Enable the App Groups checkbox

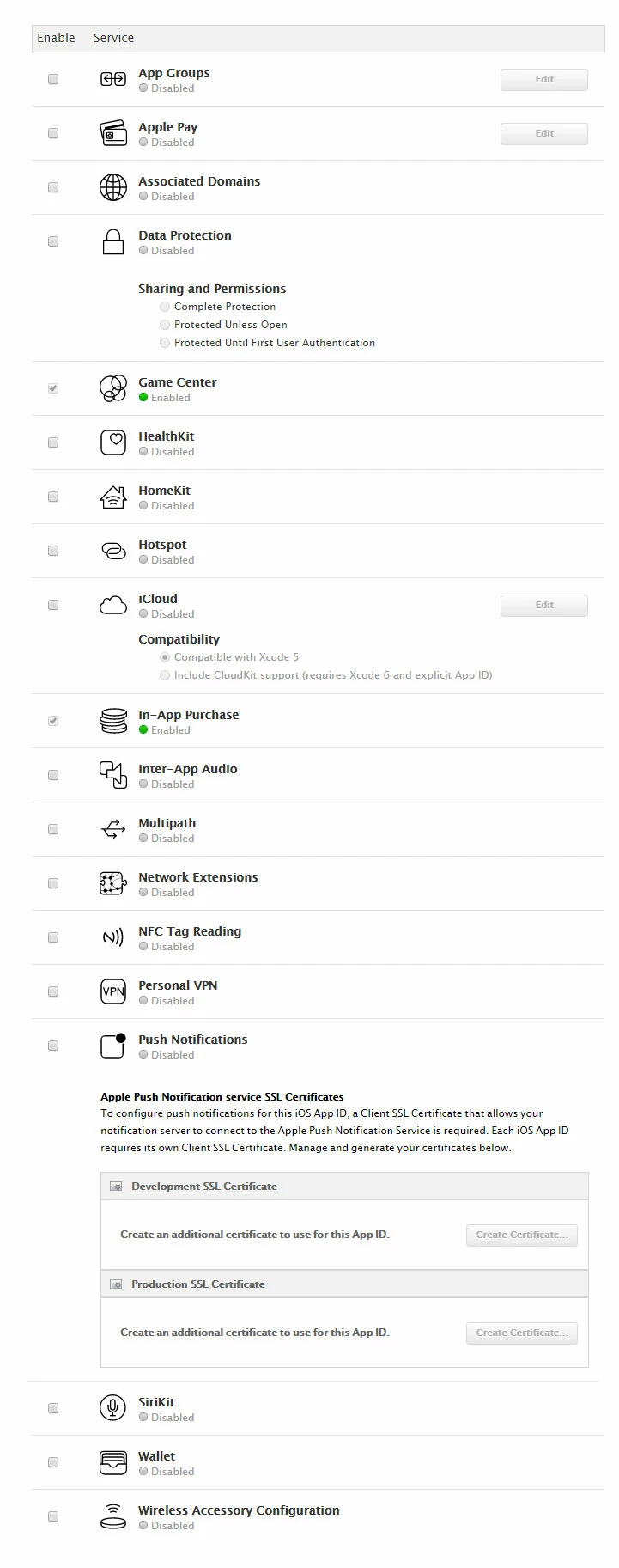[x=53, y=79]
